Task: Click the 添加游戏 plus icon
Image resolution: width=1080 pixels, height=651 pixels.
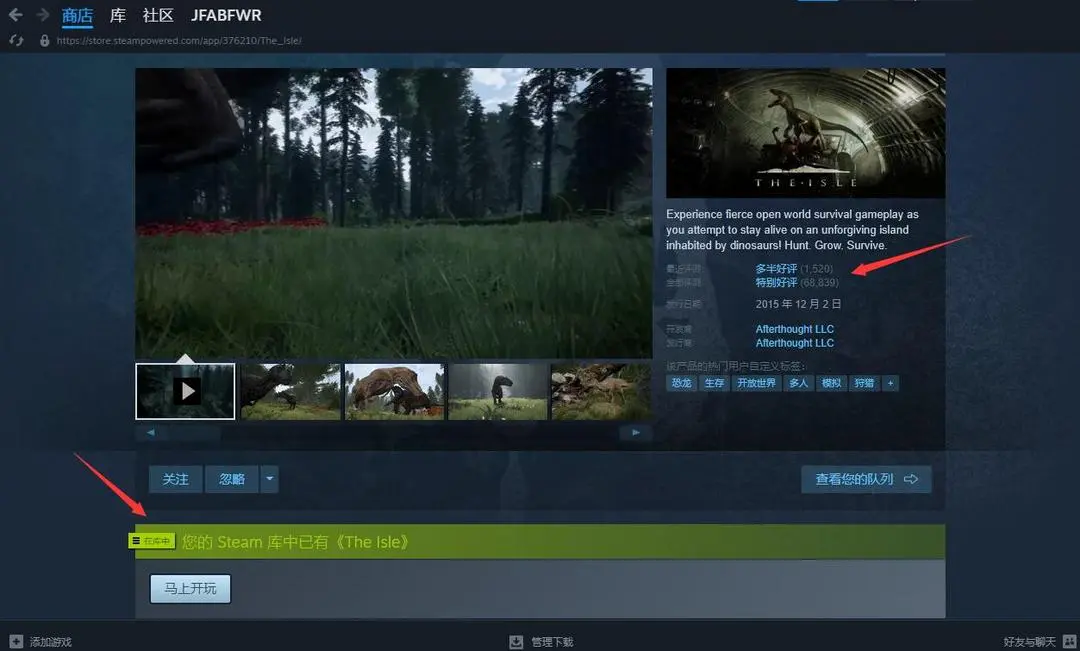Action: 17,641
